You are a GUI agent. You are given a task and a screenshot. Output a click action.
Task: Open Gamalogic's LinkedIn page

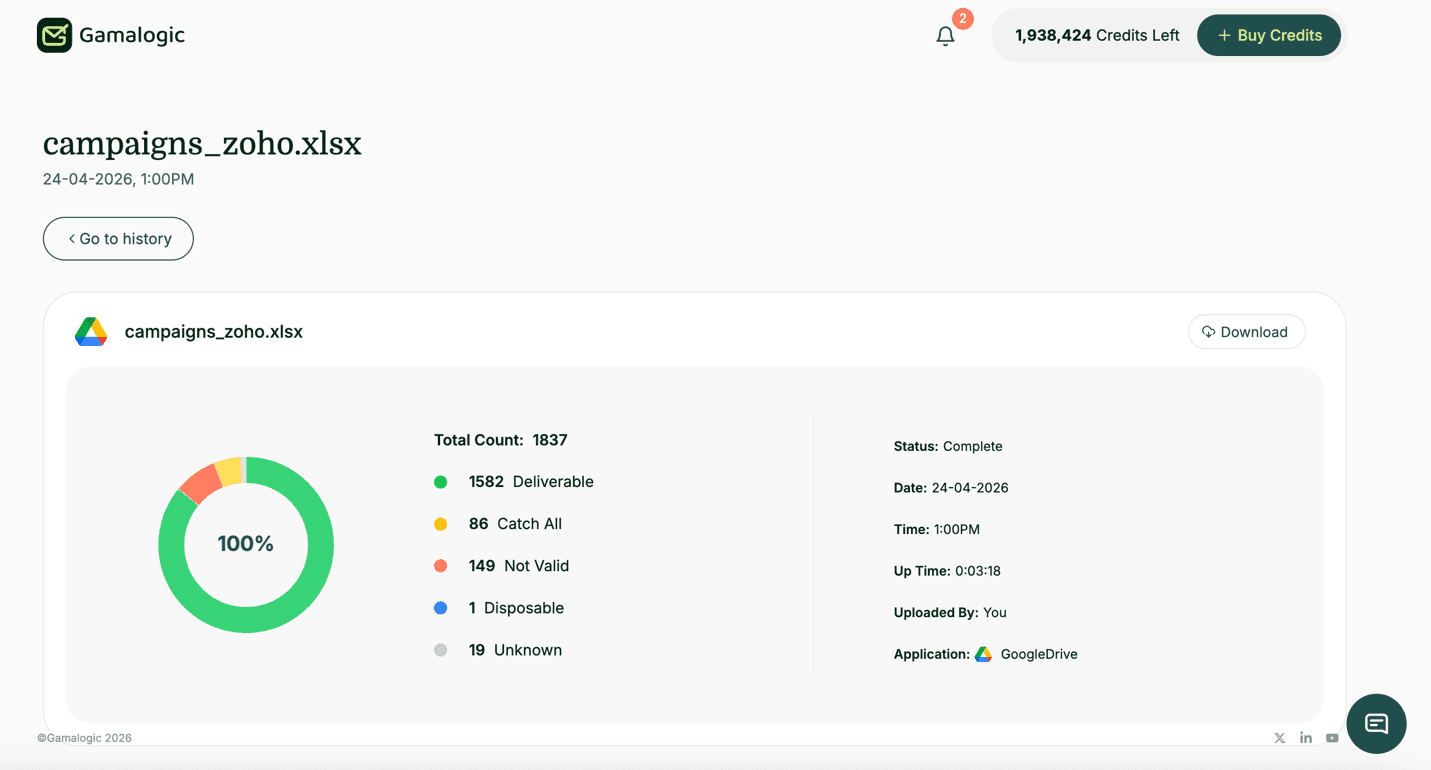[1306, 738]
